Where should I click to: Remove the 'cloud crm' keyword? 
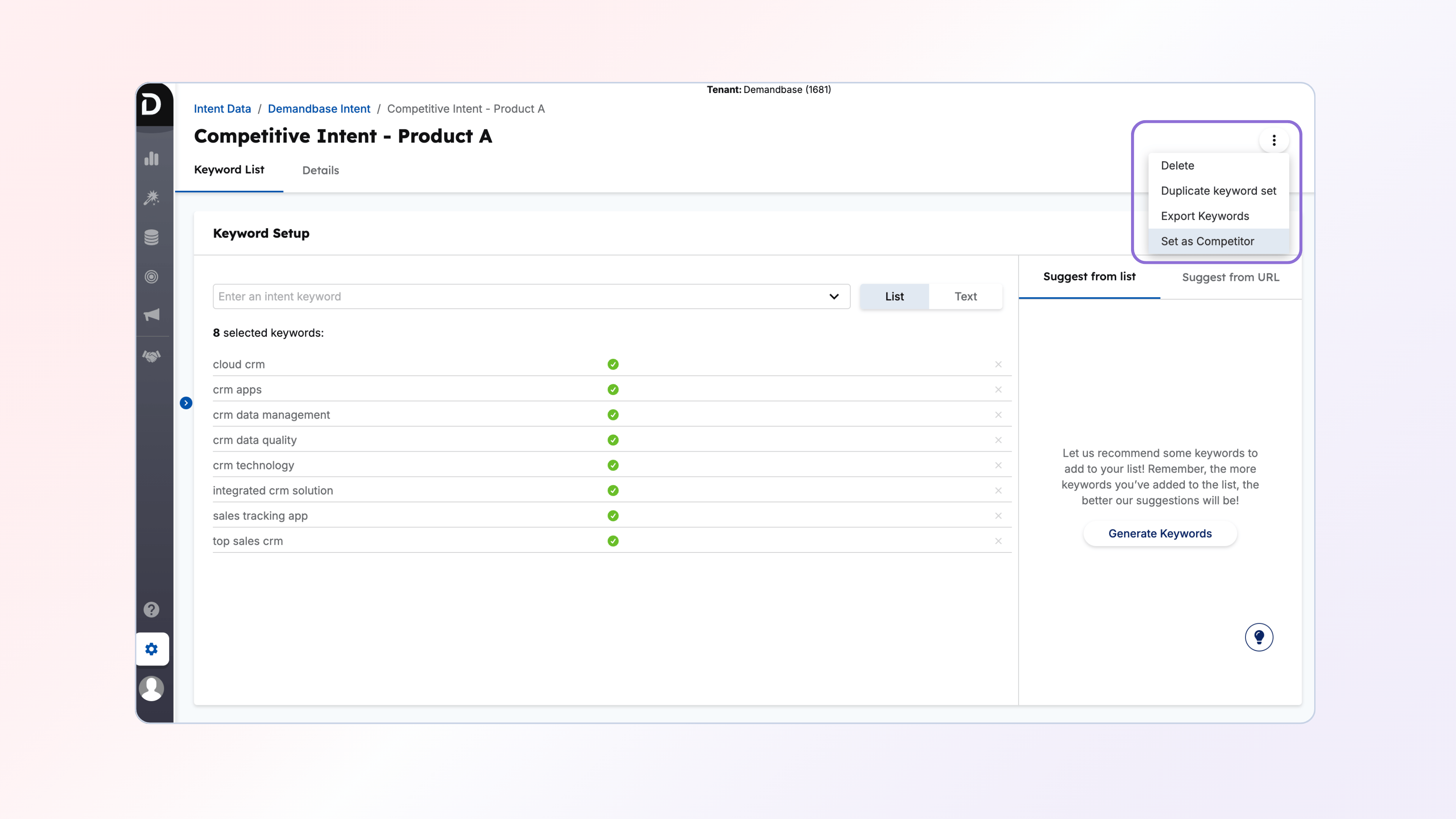click(998, 364)
